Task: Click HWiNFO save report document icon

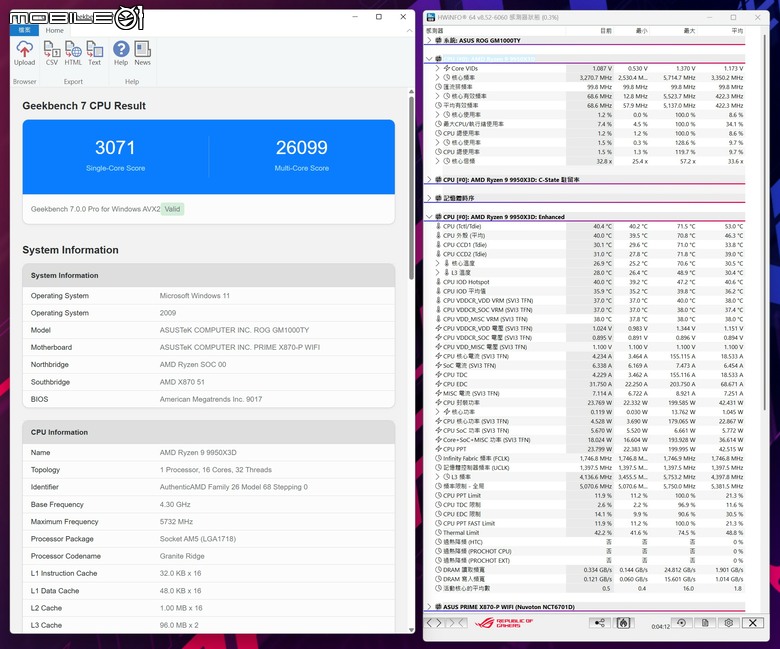Action: point(705,623)
